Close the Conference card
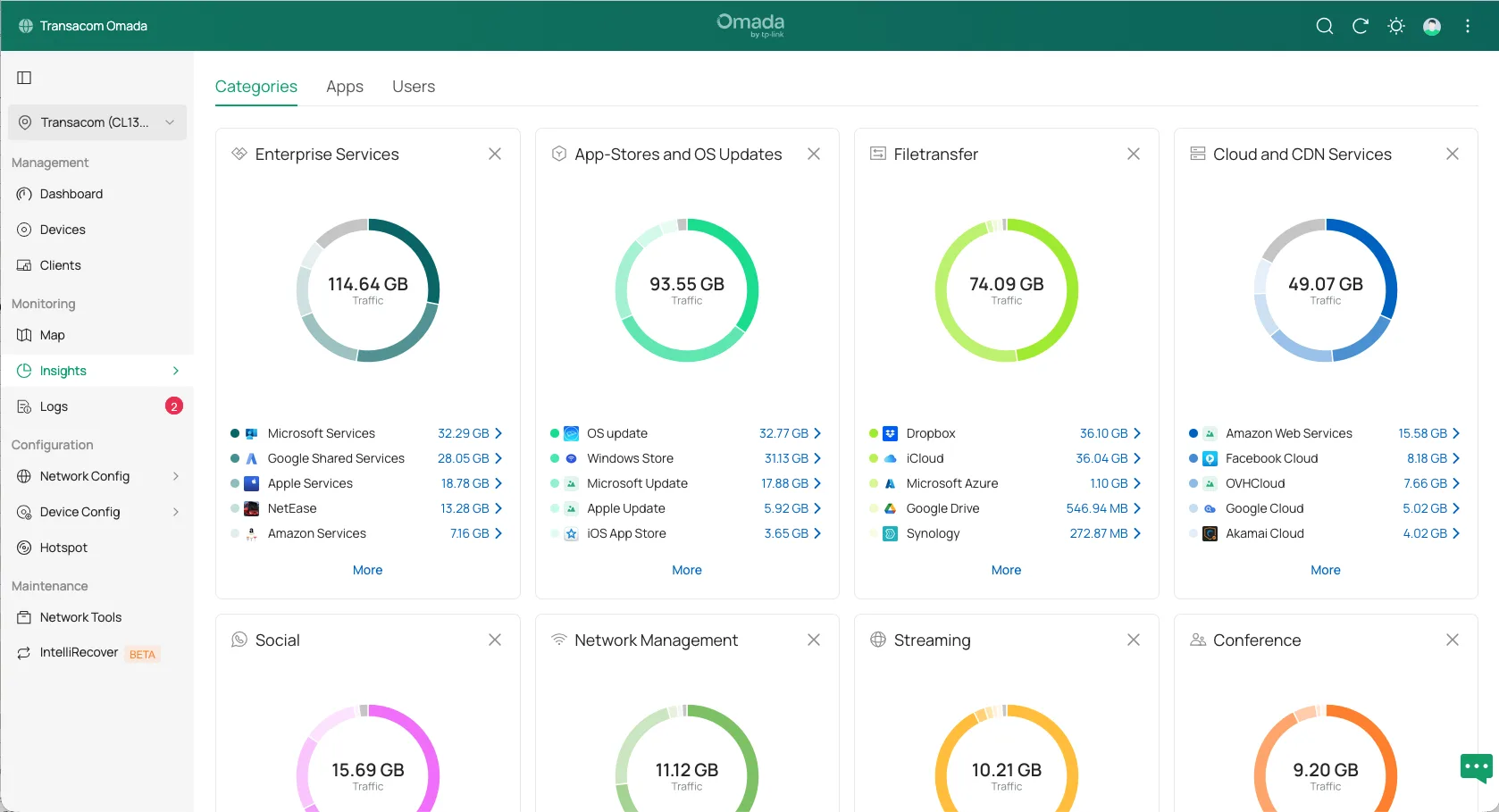The height and width of the screenshot is (812, 1499). (x=1453, y=640)
